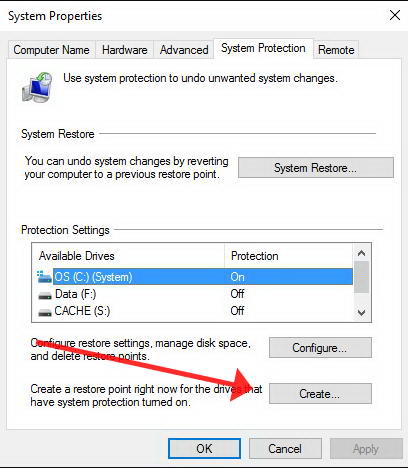Viewport: 408px width, 468px height.
Task: Close the System Properties dialog
Action: [395, 15]
